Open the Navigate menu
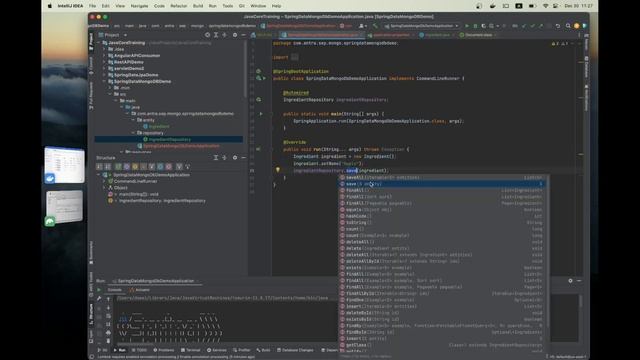This screenshot has height=360, width=640. (139, 6)
